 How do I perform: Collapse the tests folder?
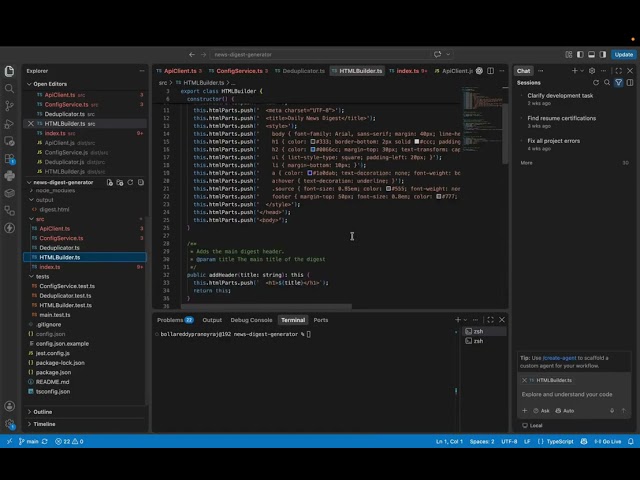tap(42, 277)
